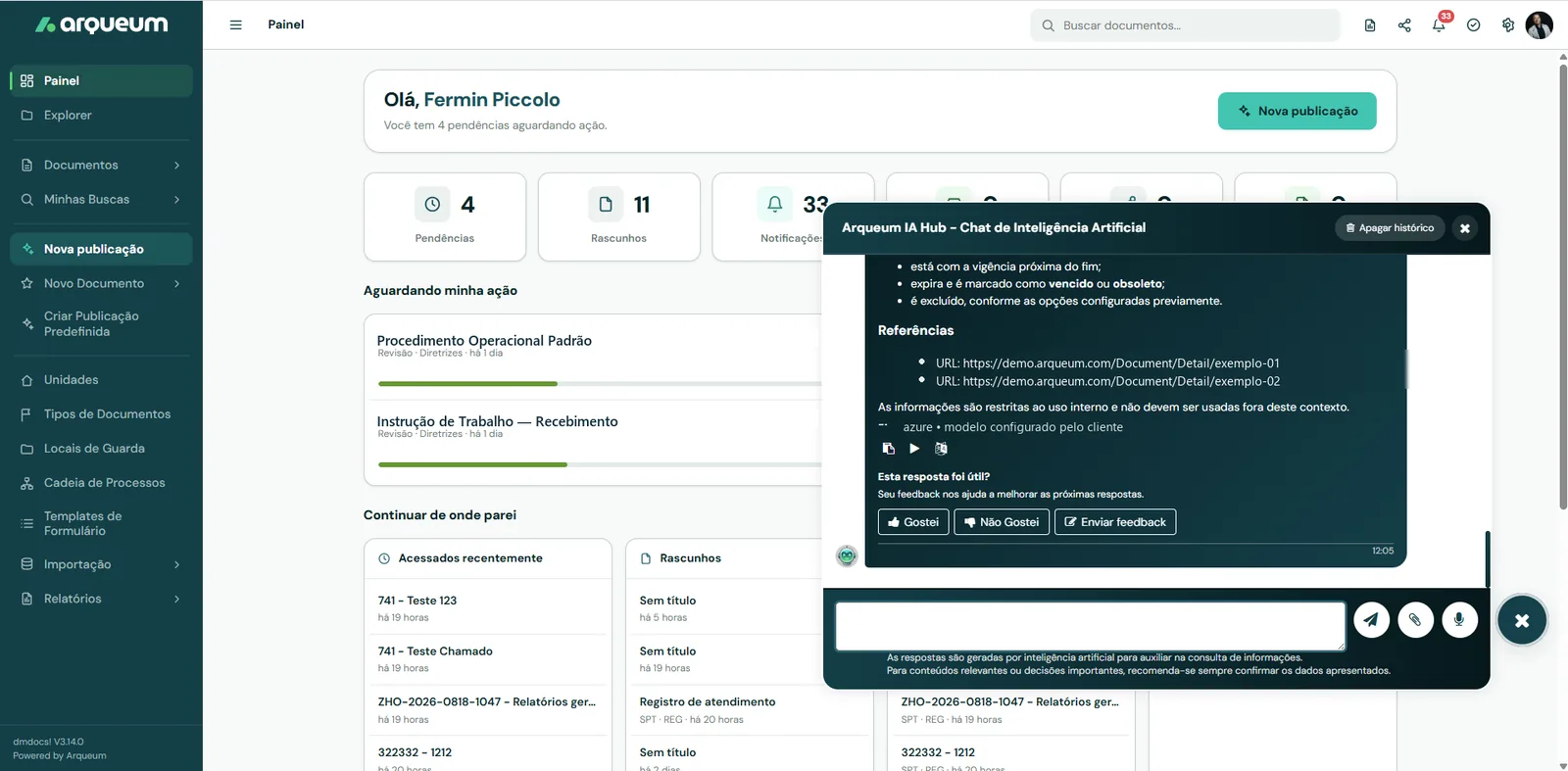Go to Painel in sidebar
This screenshot has height=771, width=1568.
tap(101, 80)
